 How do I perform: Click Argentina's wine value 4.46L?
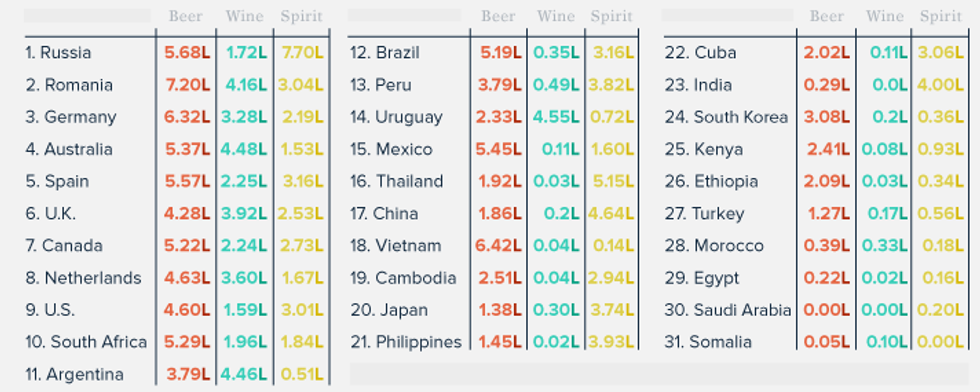(x=244, y=374)
